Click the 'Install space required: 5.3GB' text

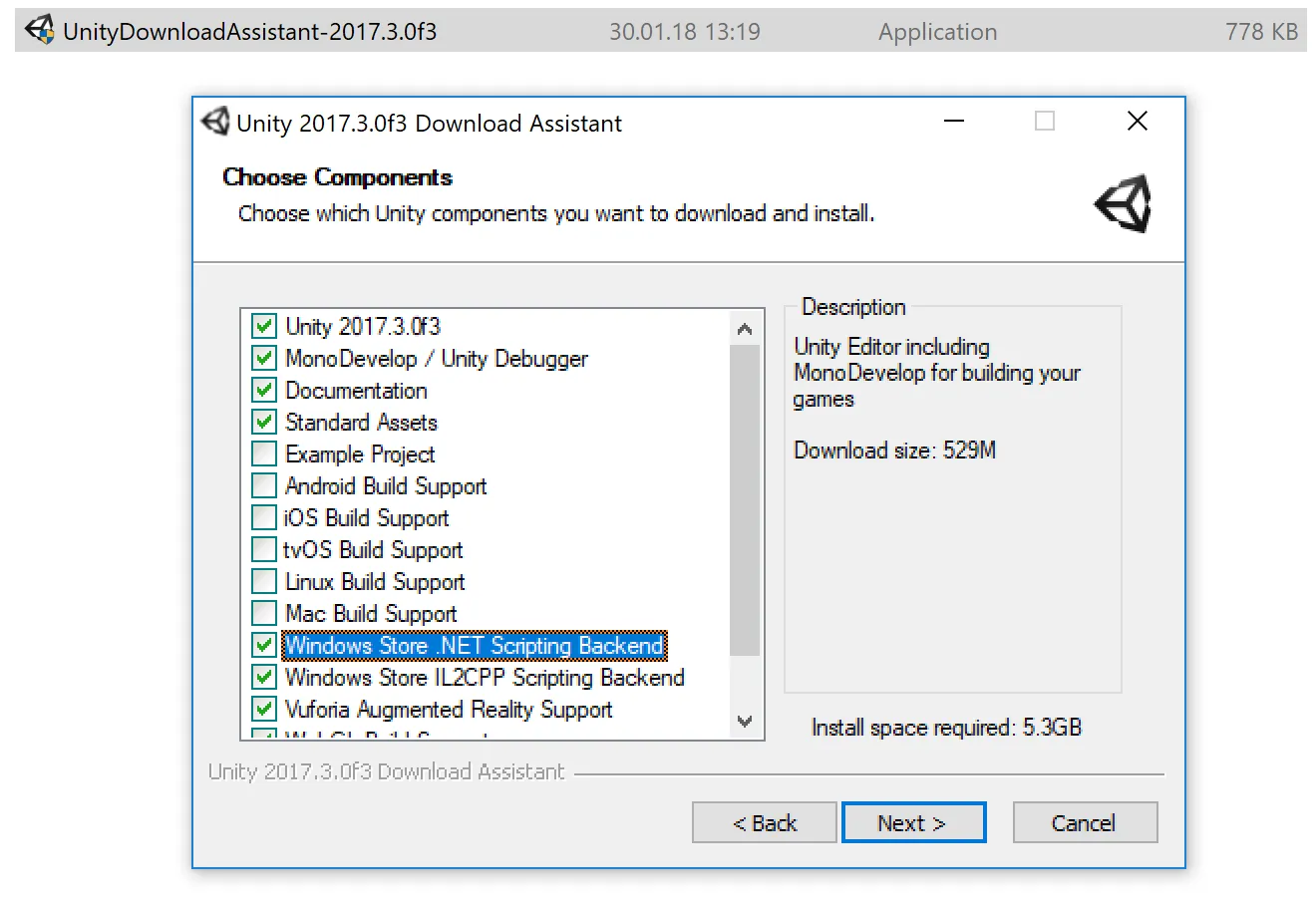point(946,728)
